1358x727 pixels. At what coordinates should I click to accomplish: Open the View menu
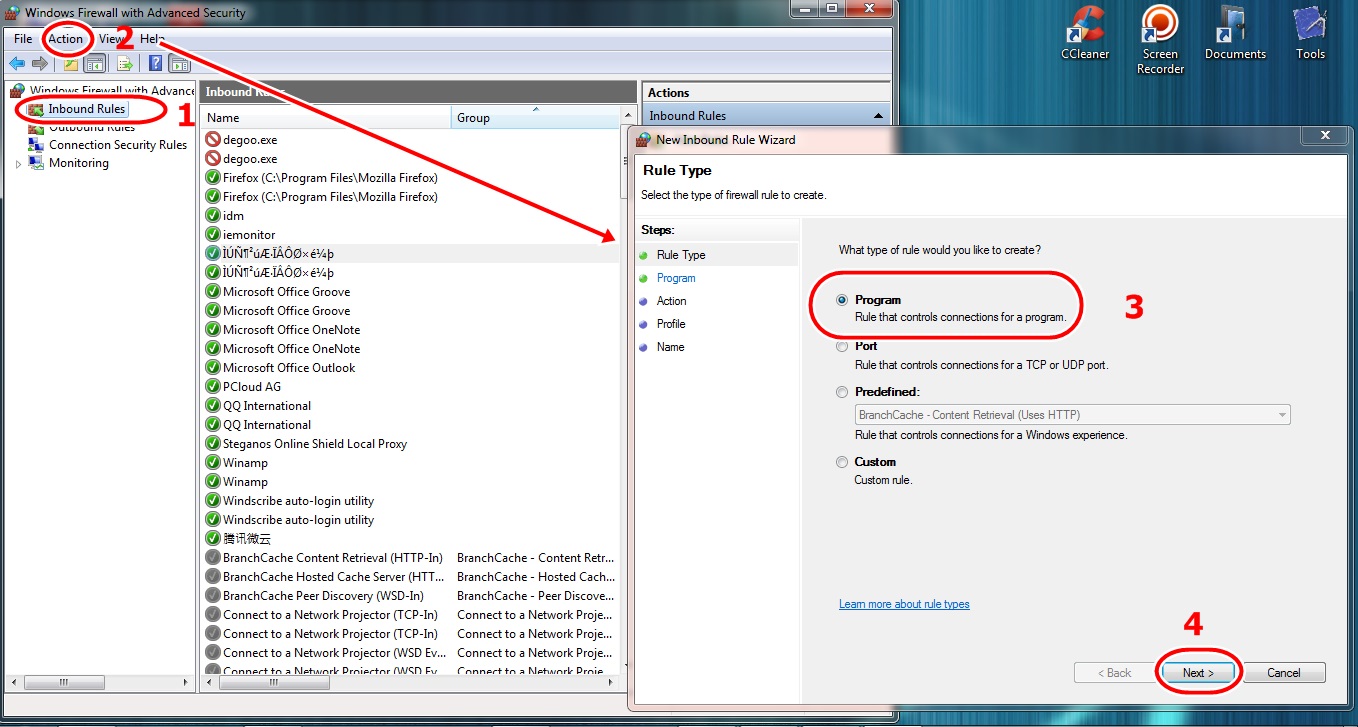click(111, 39)
